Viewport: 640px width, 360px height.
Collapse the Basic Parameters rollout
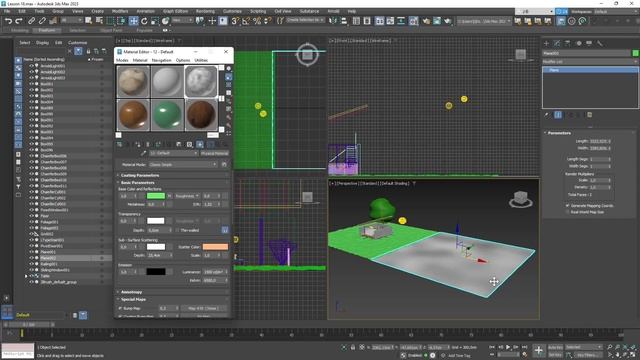coord(172,182)
